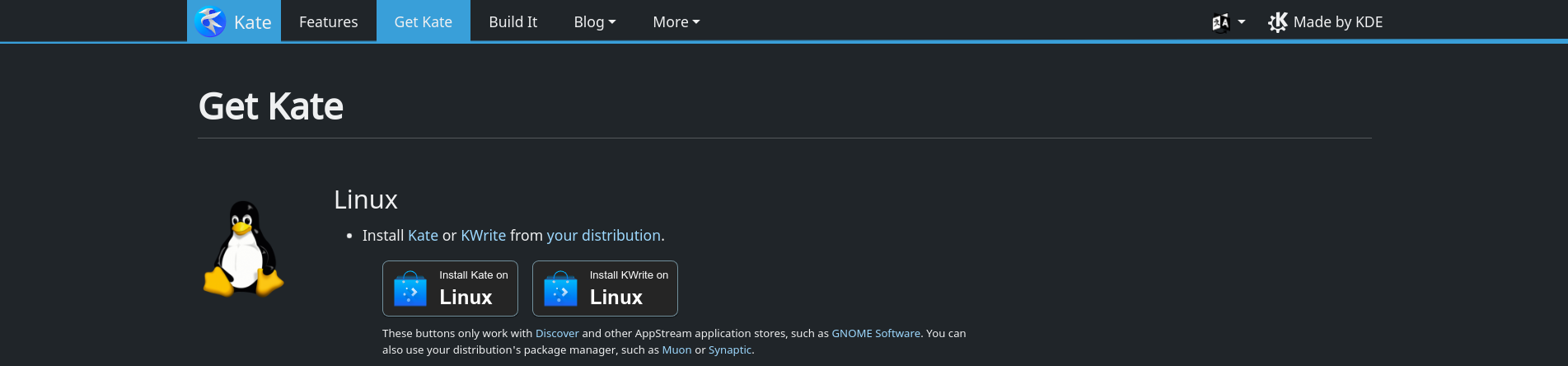Open the "your distribution" link
The width and height of the screenshot is (1568, 366).
[603, 236]
